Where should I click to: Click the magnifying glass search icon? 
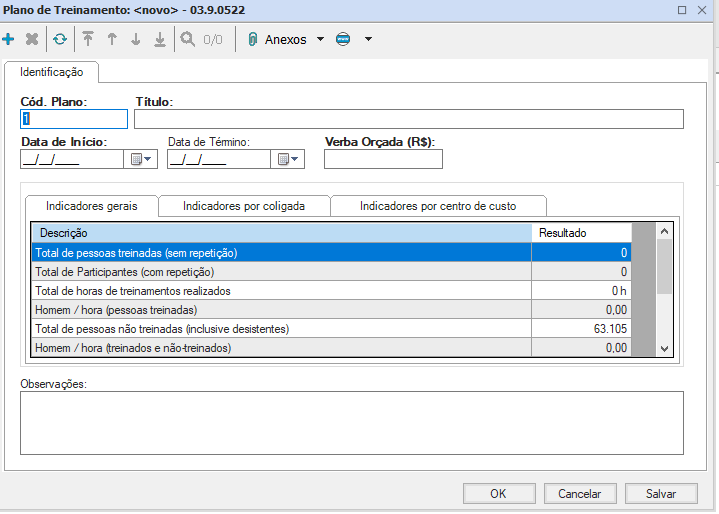[187, 40]
